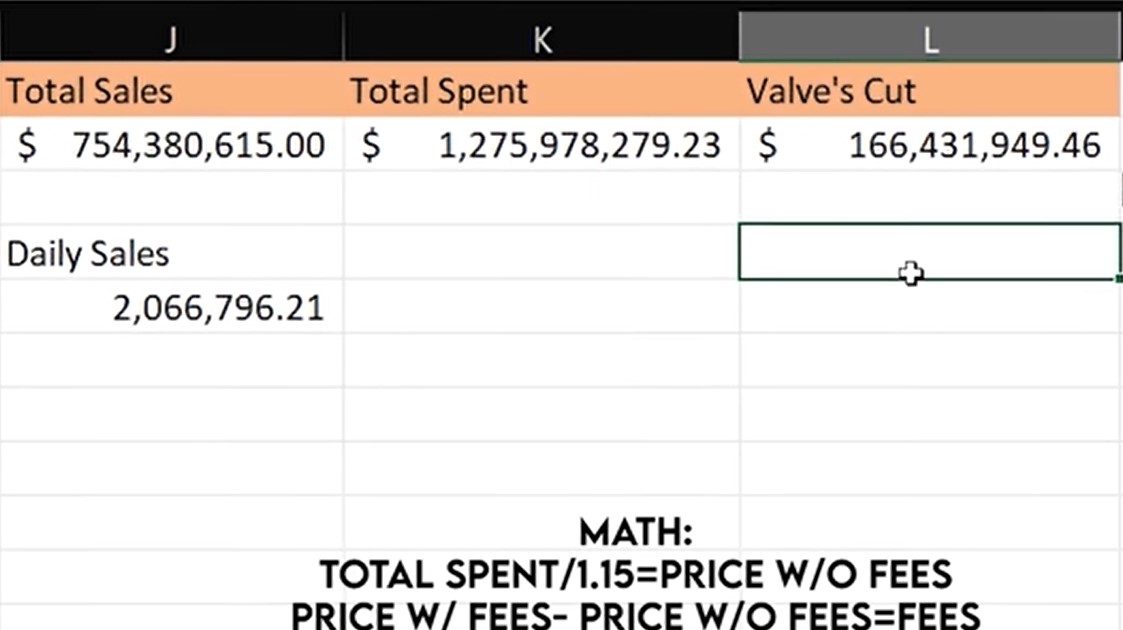Click the divider between column J and K headers

[x=343, y=39]
